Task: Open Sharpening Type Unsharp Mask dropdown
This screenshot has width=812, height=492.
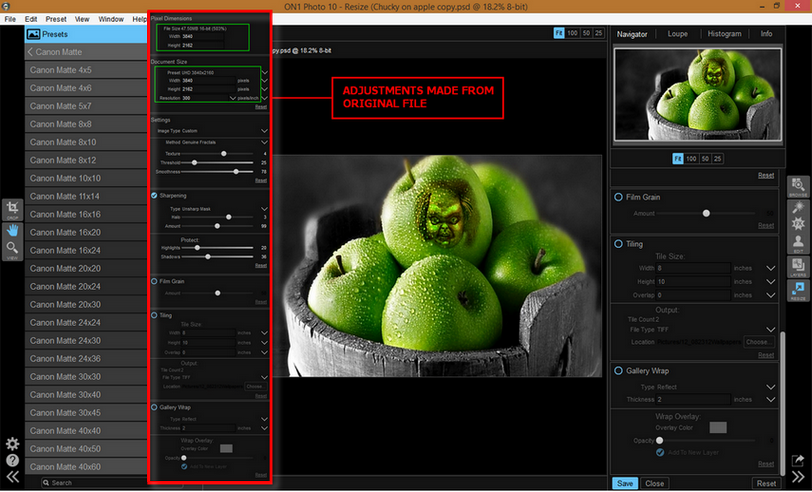Action: pyautogui.click(x=265, y=209)
